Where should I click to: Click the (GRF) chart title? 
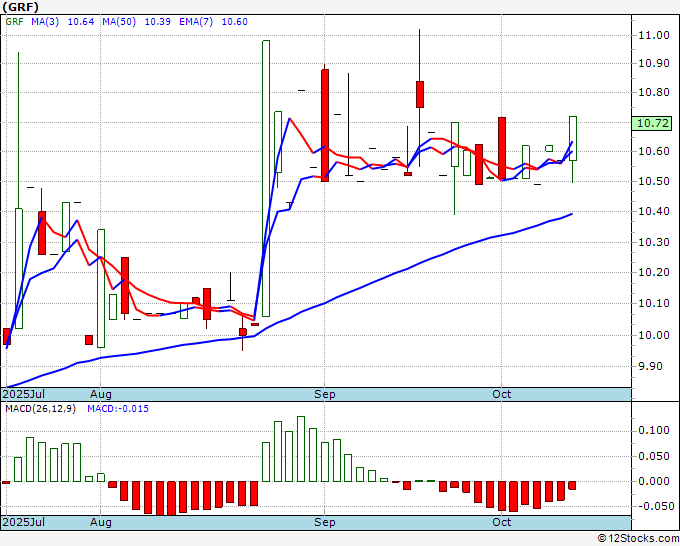[20, 7]
